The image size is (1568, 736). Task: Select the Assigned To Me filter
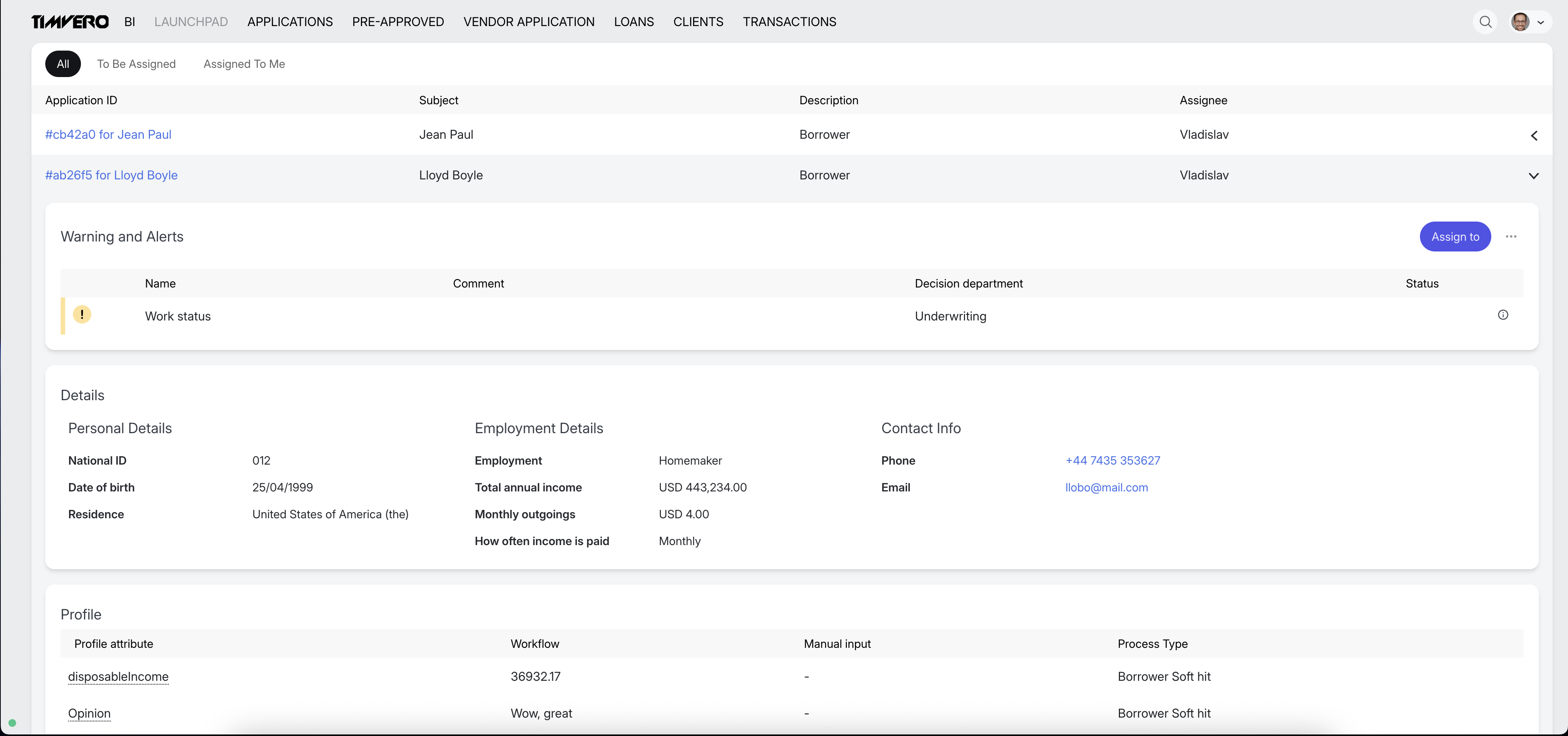click(244, 64)
